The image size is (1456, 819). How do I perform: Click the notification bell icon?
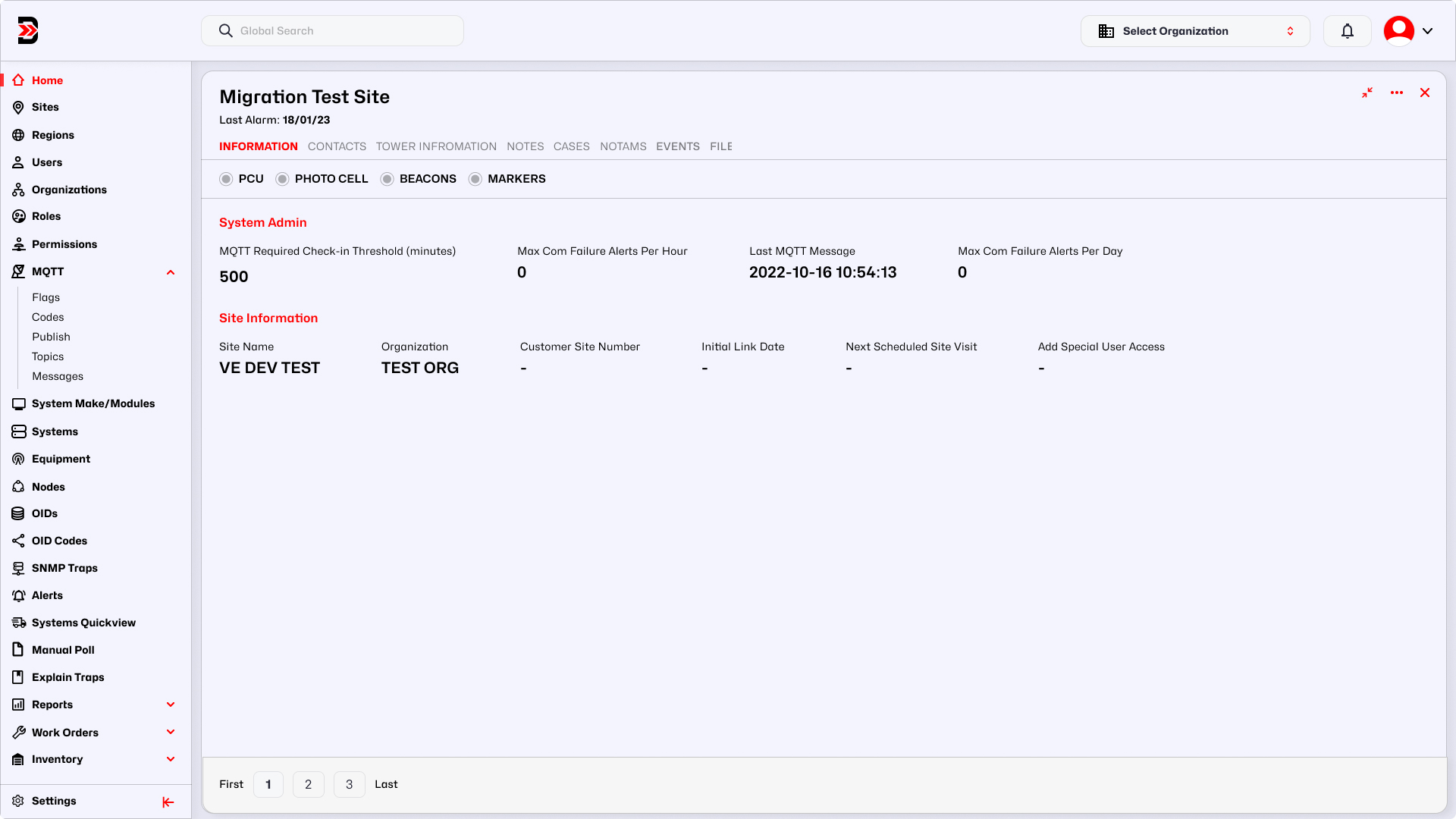[x=1347, y=31]
